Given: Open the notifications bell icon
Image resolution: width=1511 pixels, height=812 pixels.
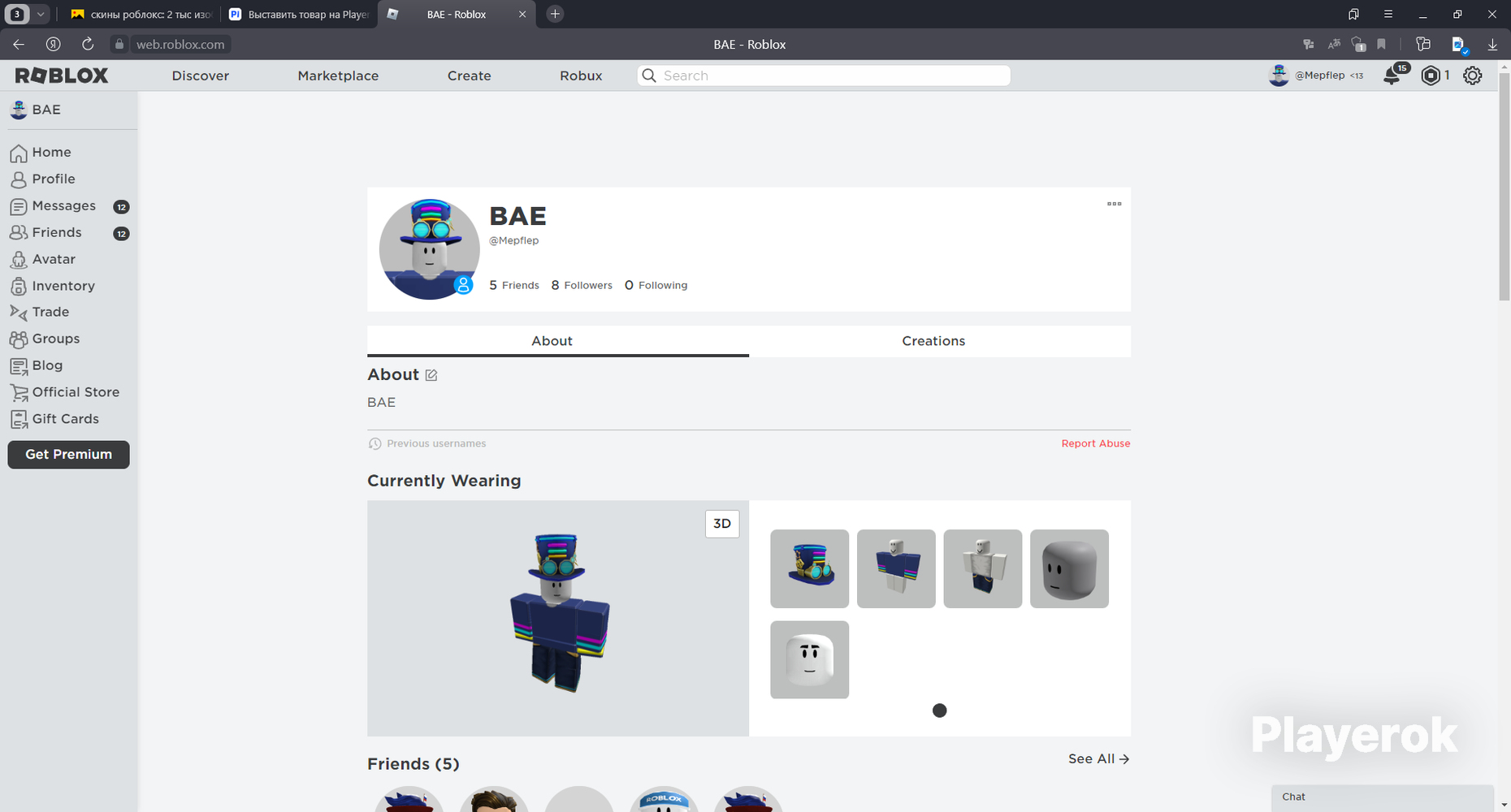Looking at the screenshot, I should (x=1392, y=76).
